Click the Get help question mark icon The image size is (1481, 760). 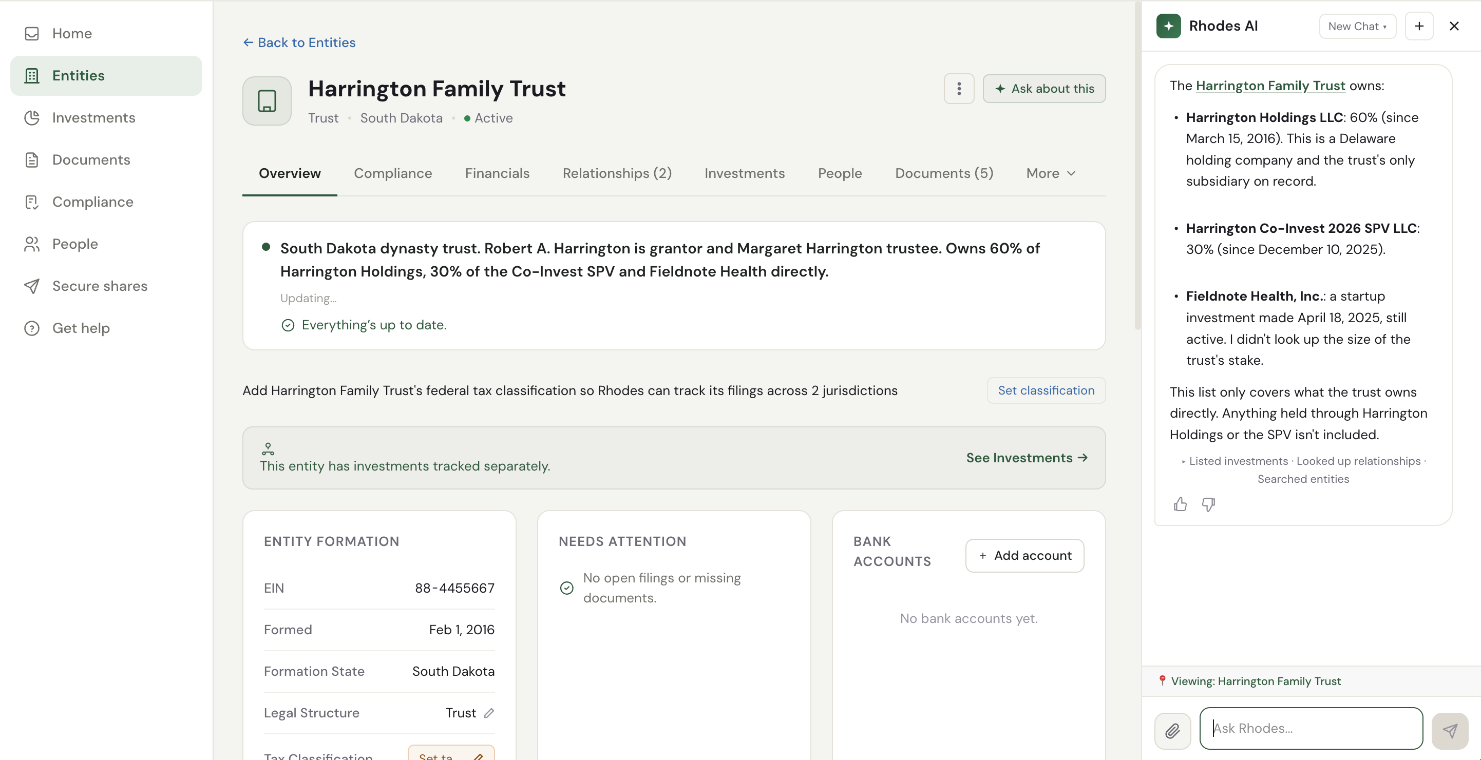pyautogui.click(x=32, y=327)
